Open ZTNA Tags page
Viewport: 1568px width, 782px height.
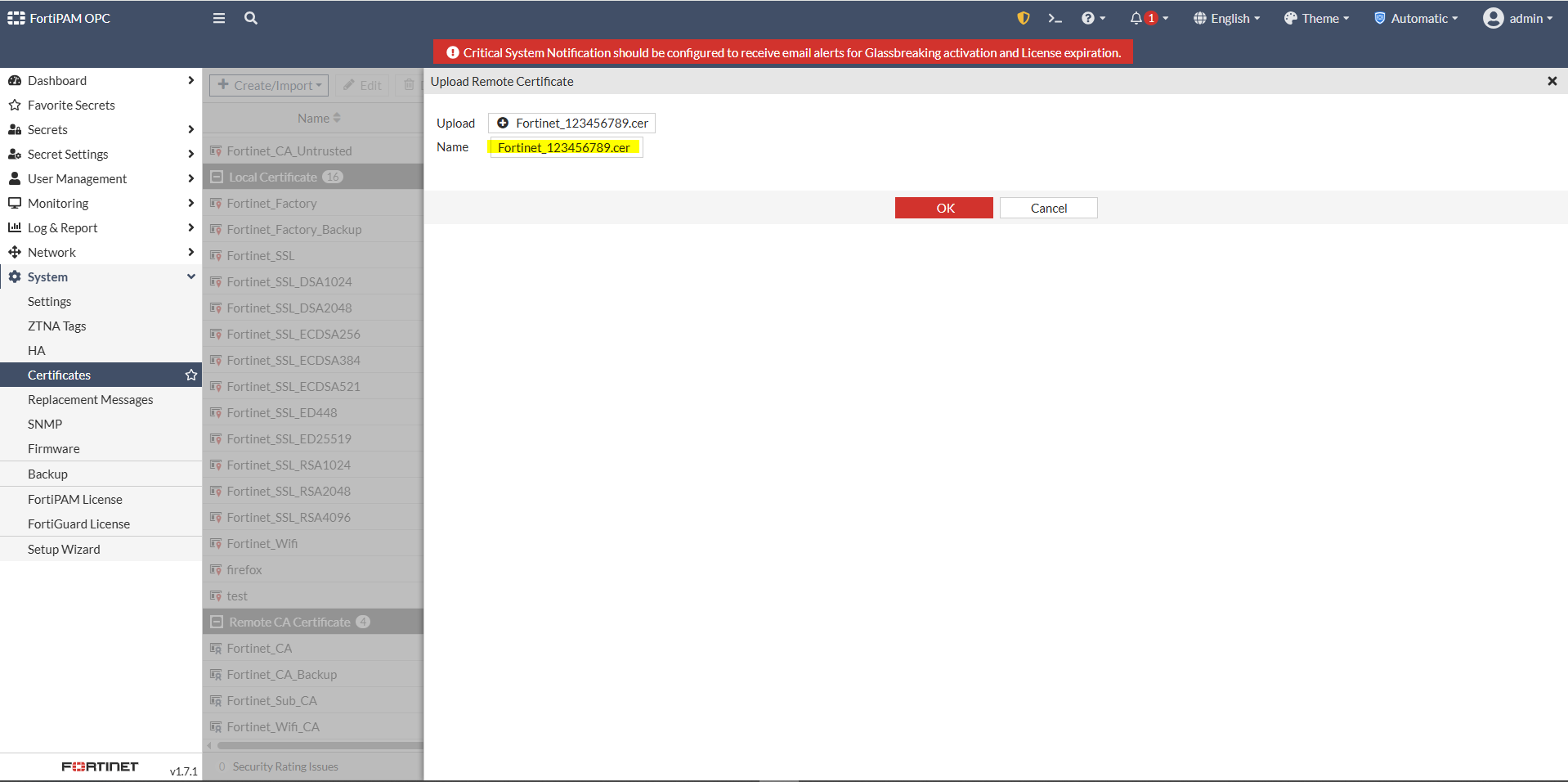101,326
